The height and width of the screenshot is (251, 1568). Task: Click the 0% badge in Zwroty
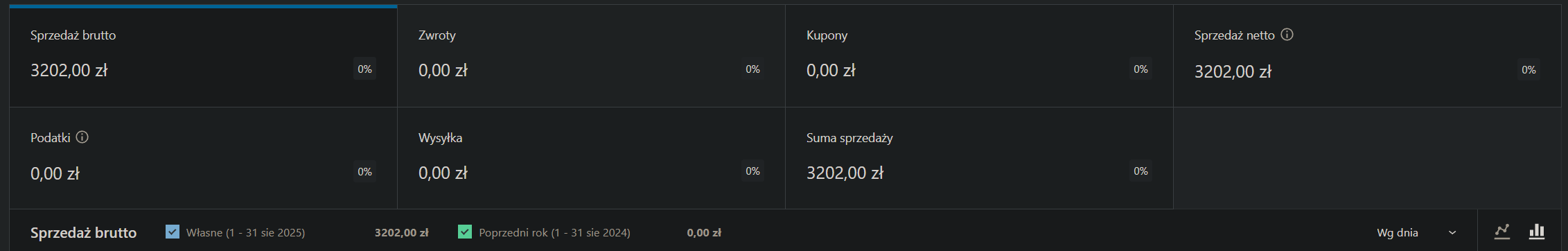[752, 69]
